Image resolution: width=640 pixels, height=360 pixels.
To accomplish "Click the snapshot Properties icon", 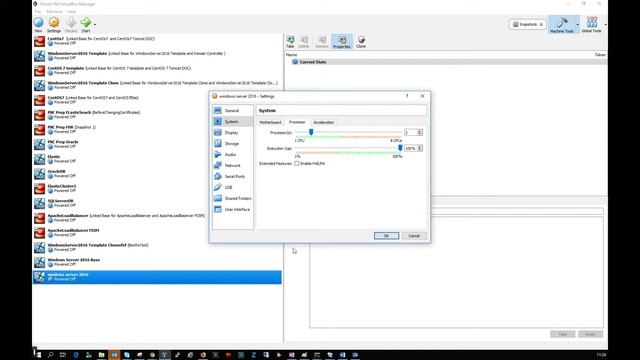I will (x=342, y=42).
